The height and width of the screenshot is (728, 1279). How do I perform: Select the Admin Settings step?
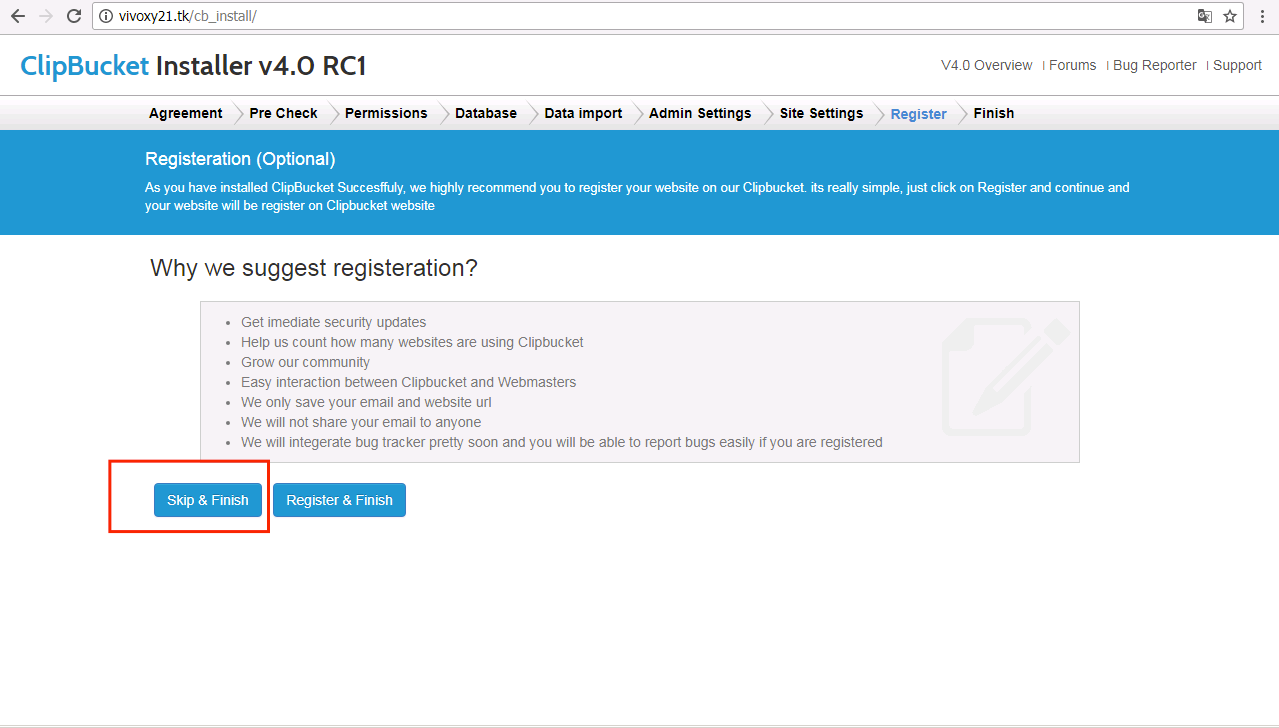pyautogui.click(x=700, y=113)
